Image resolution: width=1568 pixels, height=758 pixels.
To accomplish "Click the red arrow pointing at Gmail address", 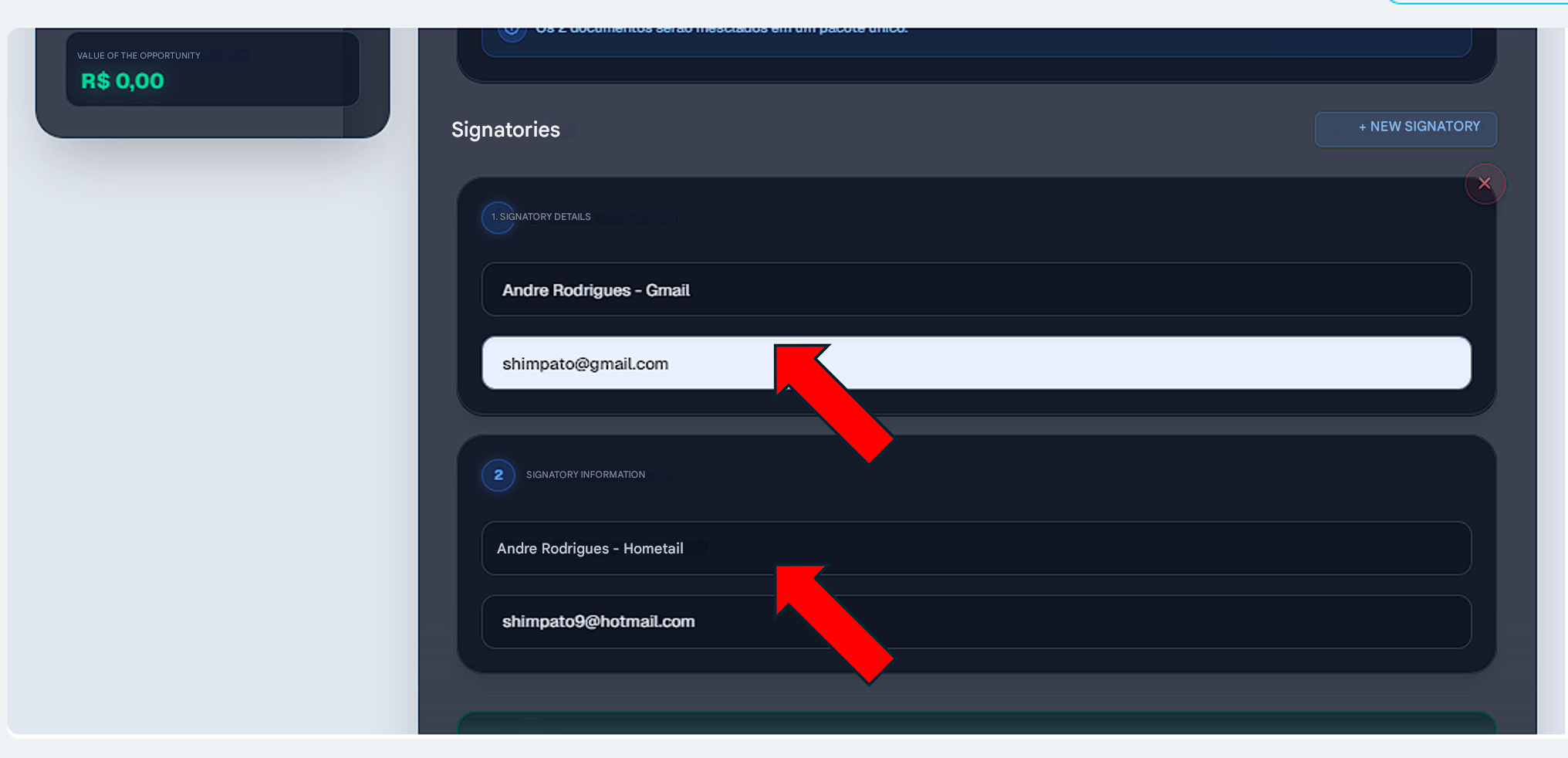I will tap(832, 402).
